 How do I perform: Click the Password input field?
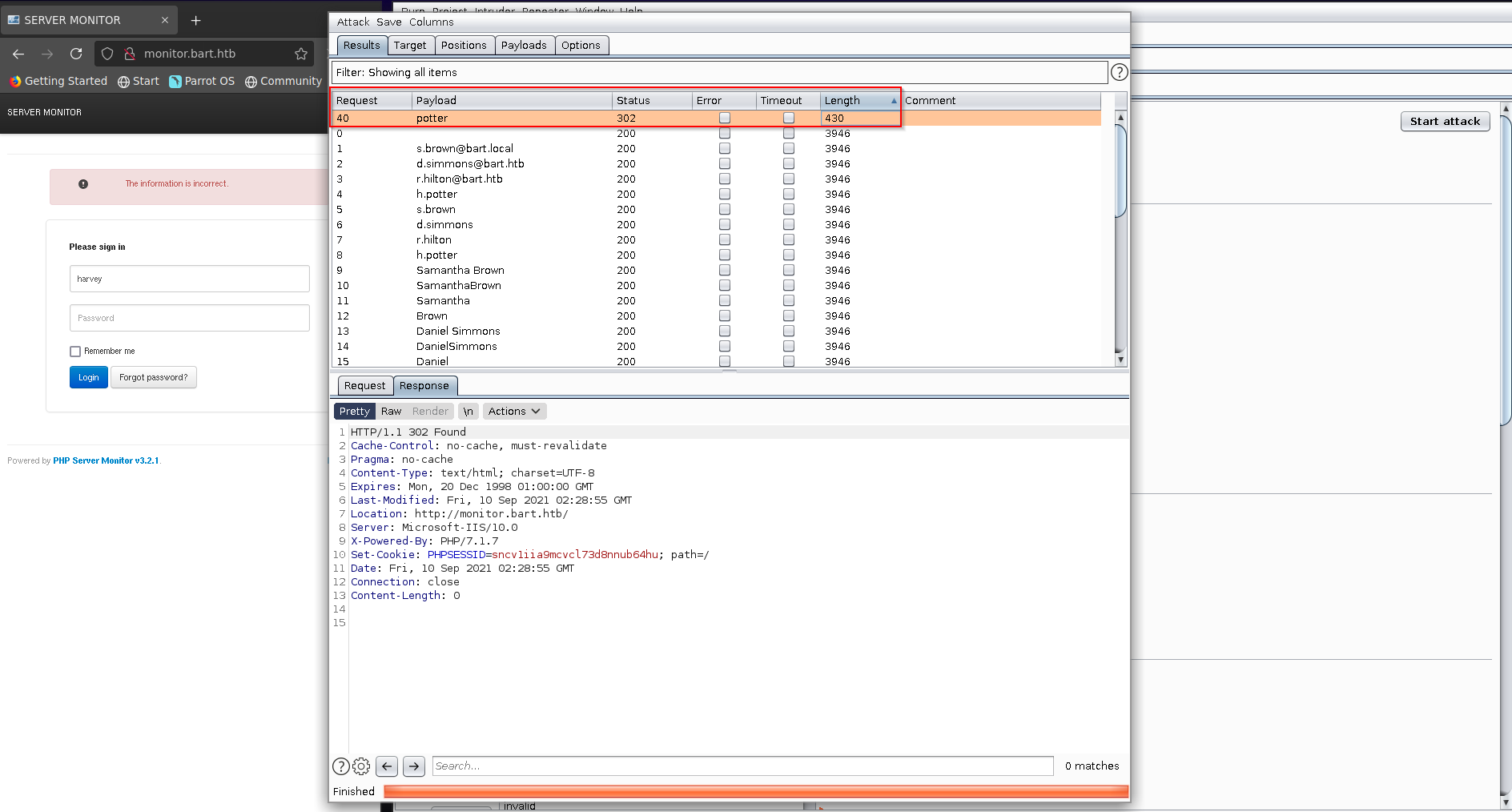pyautogui.click(x=190, y=319)
